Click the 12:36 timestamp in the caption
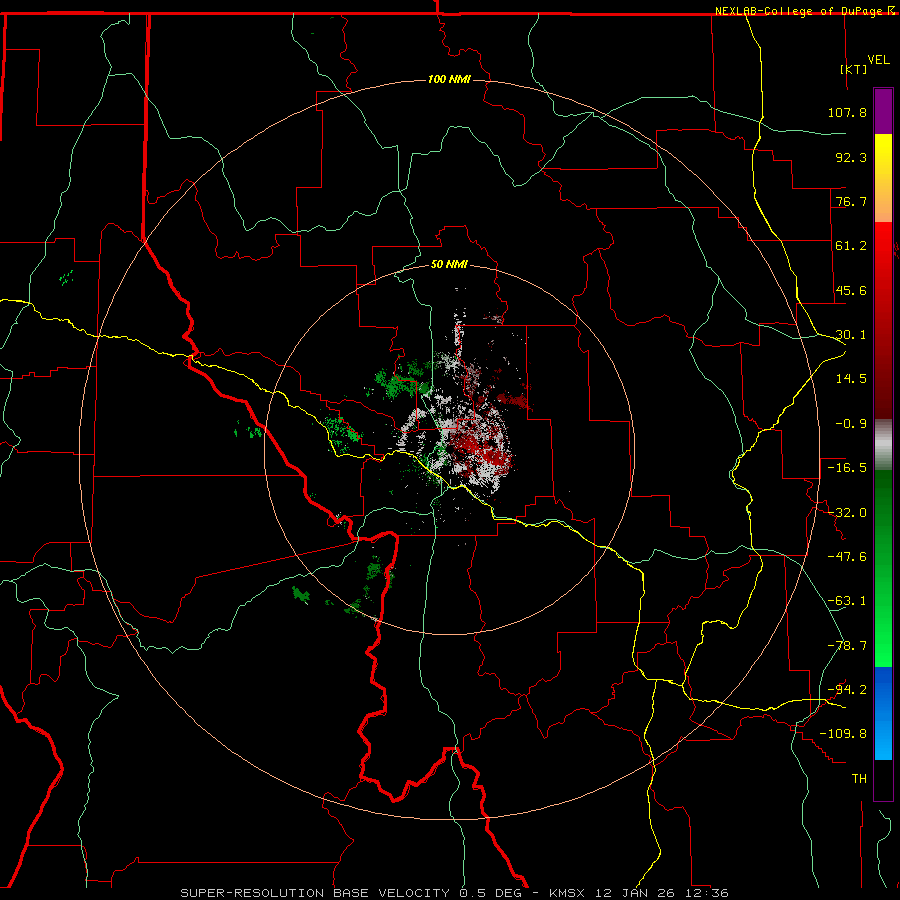 (x=709, y=893)
